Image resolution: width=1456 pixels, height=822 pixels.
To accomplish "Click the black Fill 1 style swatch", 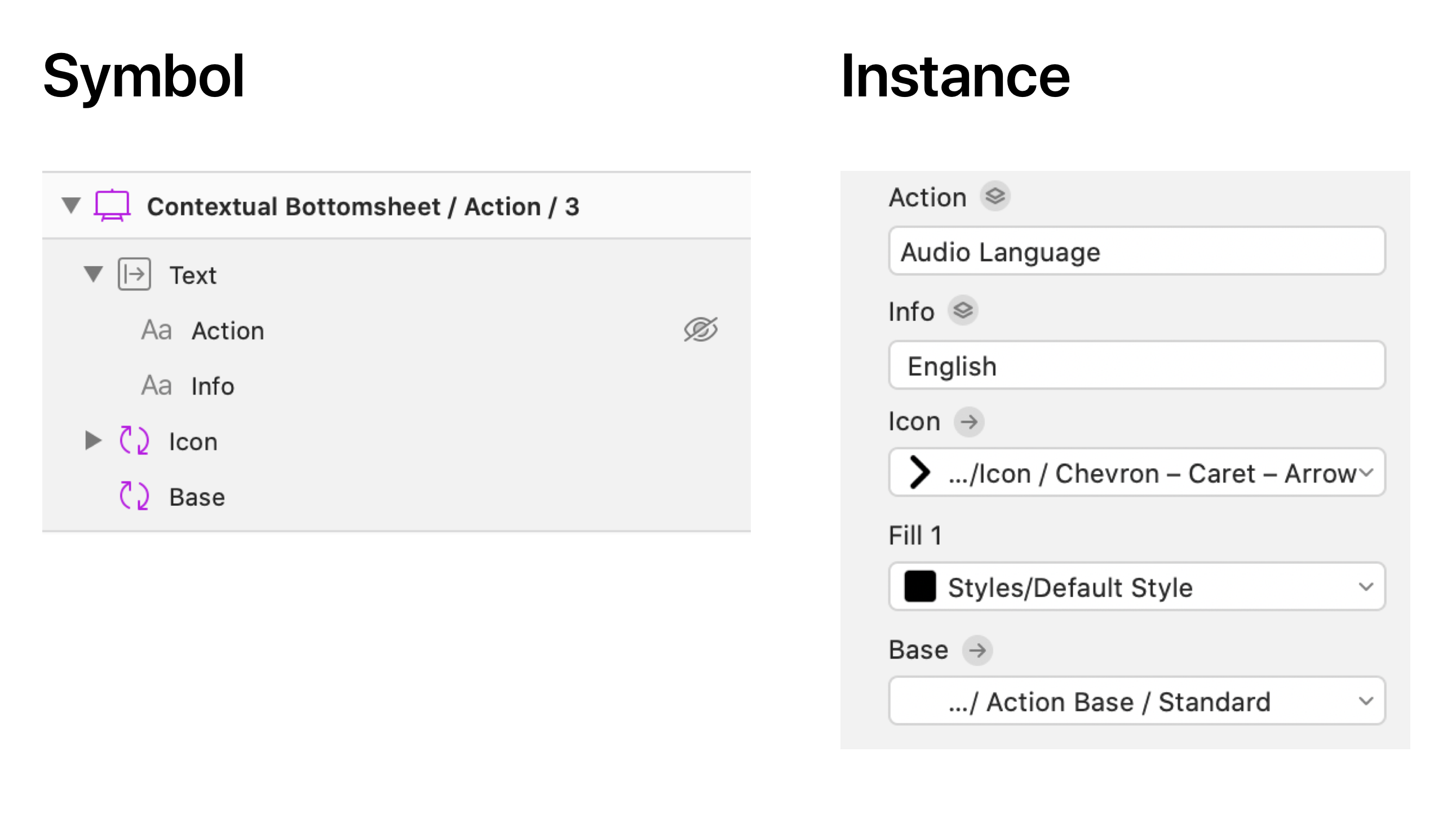I will click(x=919, y=587).
